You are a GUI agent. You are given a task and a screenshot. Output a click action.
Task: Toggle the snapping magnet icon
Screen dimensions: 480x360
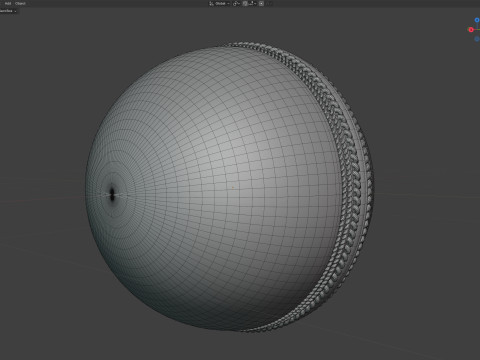(245, 3)
